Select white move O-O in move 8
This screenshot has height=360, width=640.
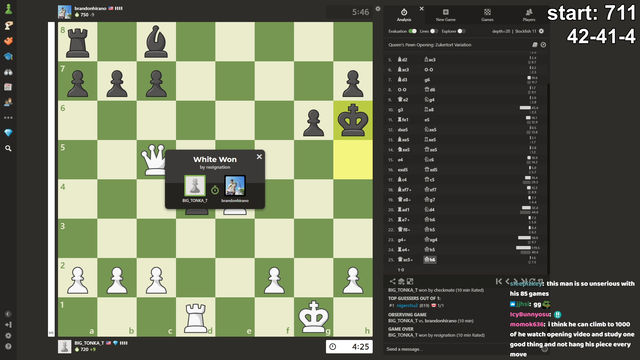(x=402, y=89)
